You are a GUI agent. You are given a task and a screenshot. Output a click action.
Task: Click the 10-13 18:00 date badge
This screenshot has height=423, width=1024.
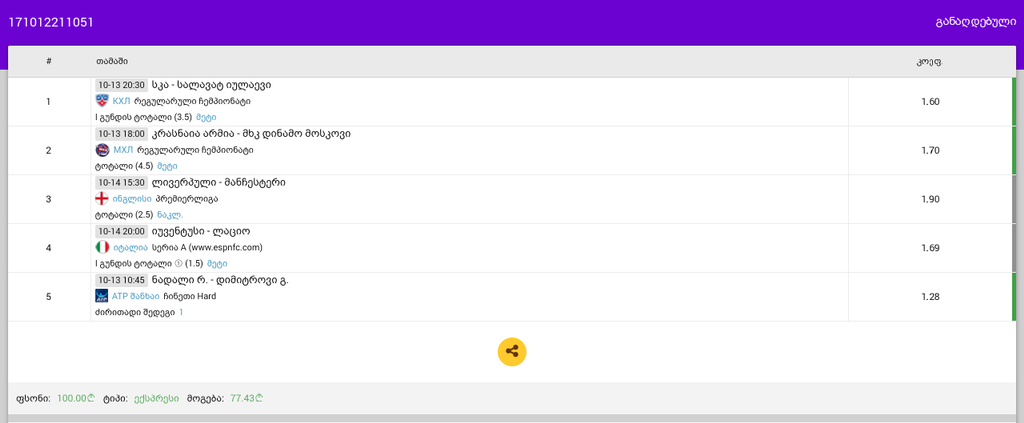point(121,134)
